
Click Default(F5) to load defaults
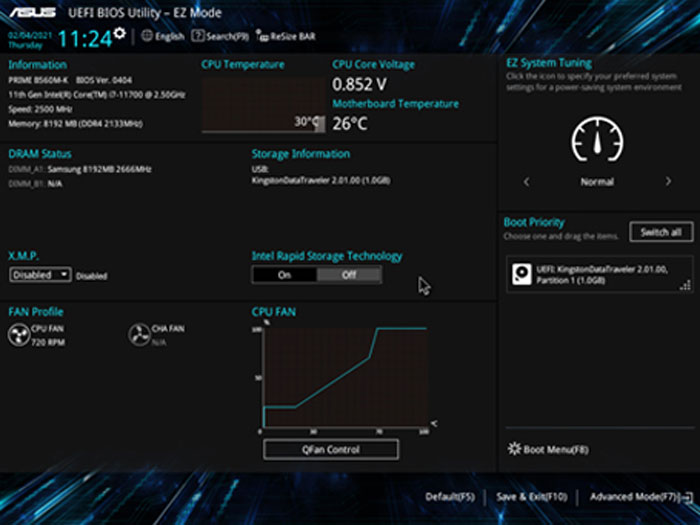[450, 497]
